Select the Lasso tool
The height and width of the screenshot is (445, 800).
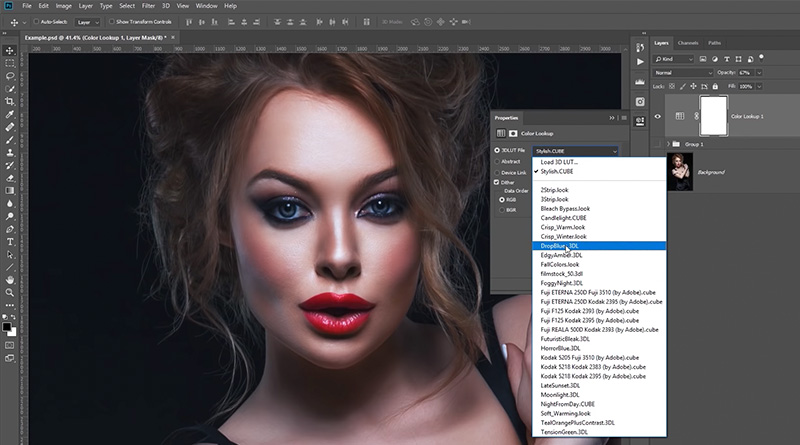[10, 75]
